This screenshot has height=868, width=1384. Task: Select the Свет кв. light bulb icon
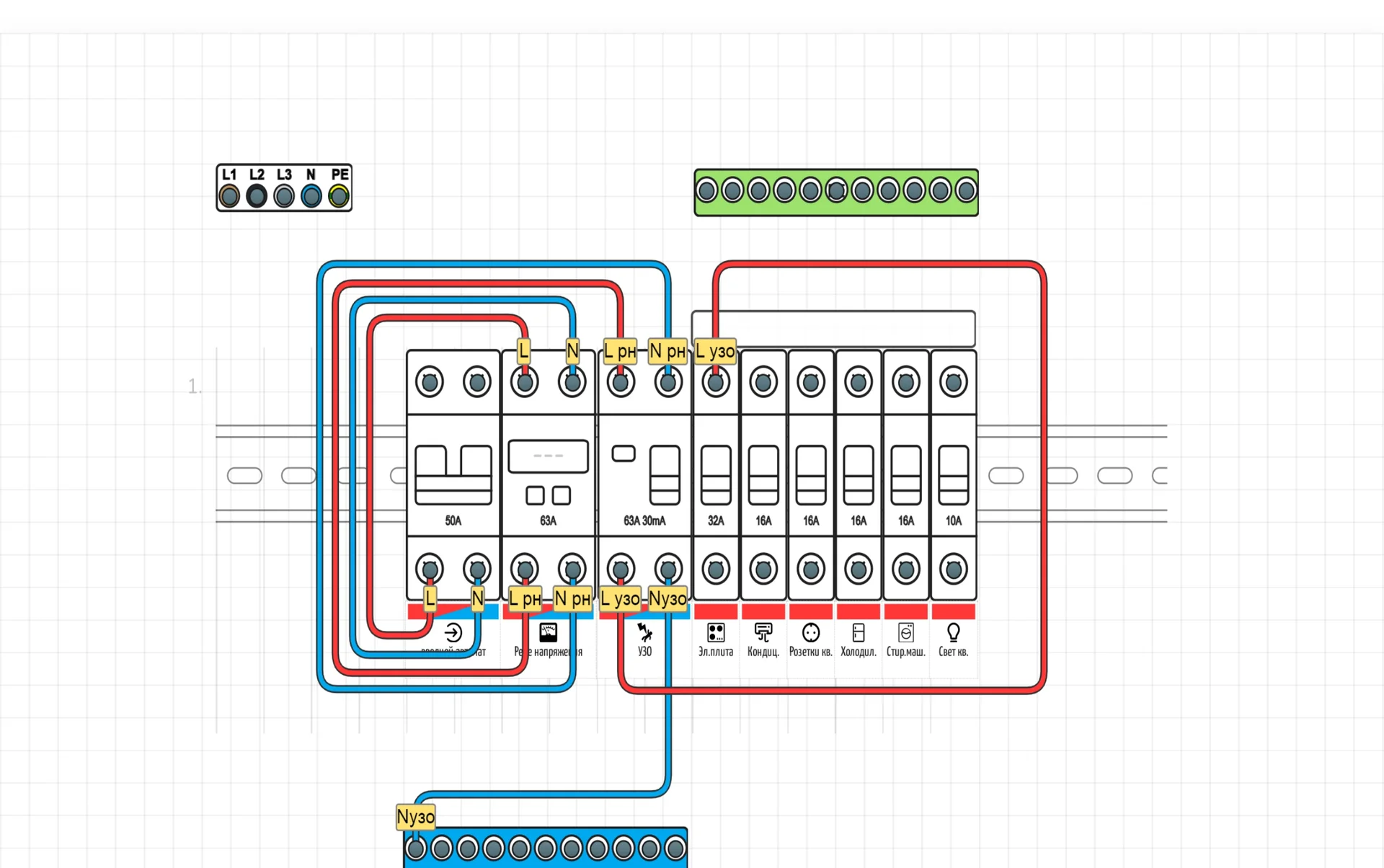point(954,632)
